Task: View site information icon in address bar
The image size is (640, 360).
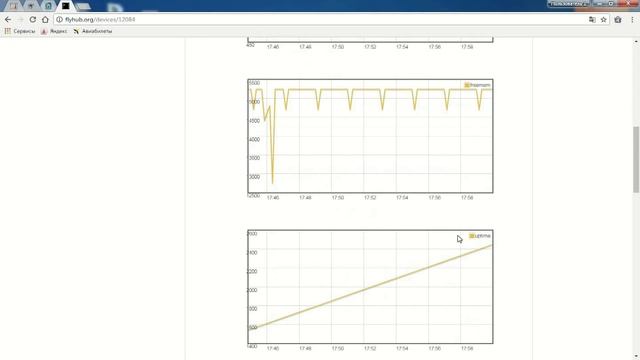Action: click(x=59, y=20)
